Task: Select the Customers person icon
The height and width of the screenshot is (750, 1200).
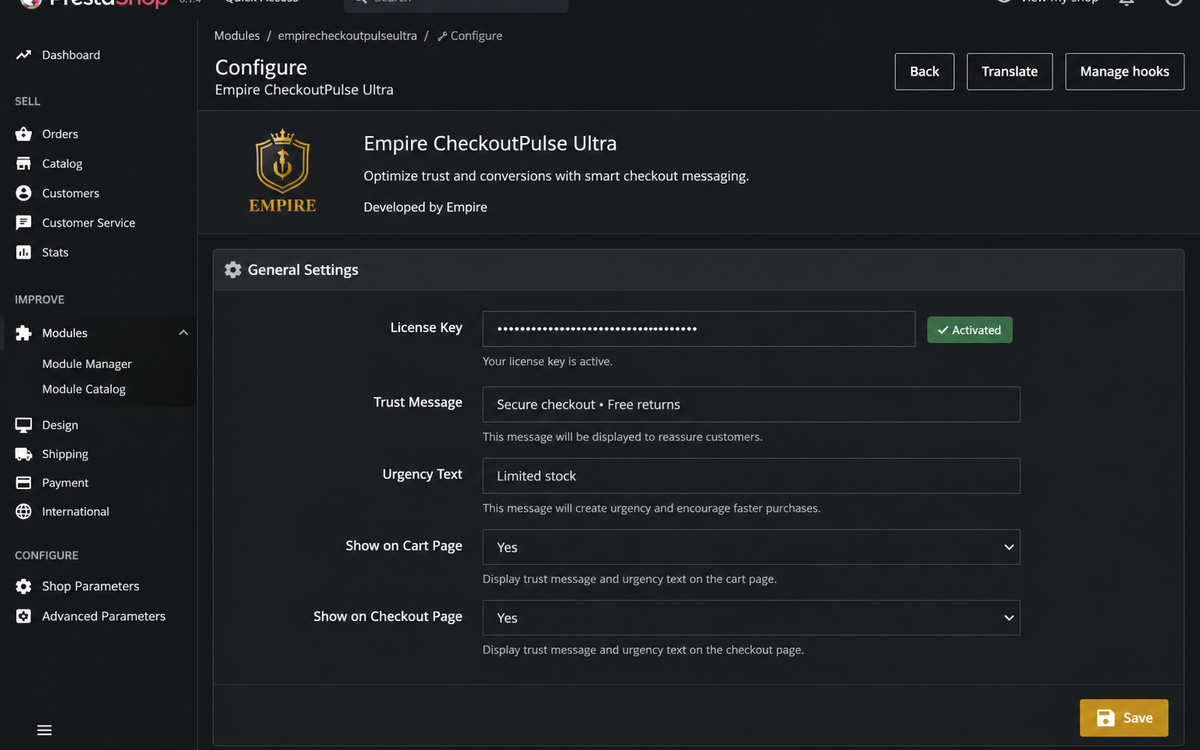Action: point(24,193)
